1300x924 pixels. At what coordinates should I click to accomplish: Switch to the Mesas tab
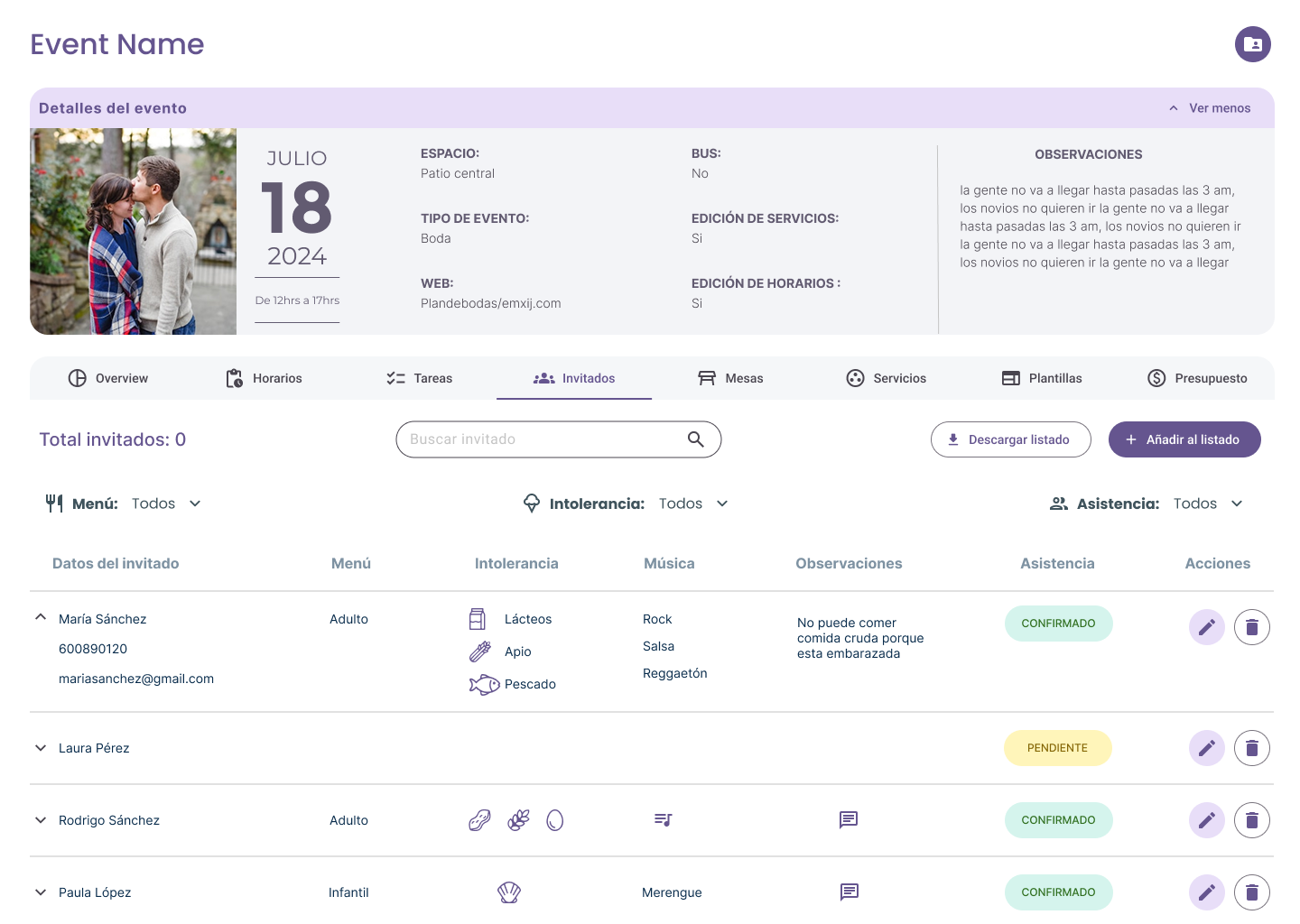[730, 378]
